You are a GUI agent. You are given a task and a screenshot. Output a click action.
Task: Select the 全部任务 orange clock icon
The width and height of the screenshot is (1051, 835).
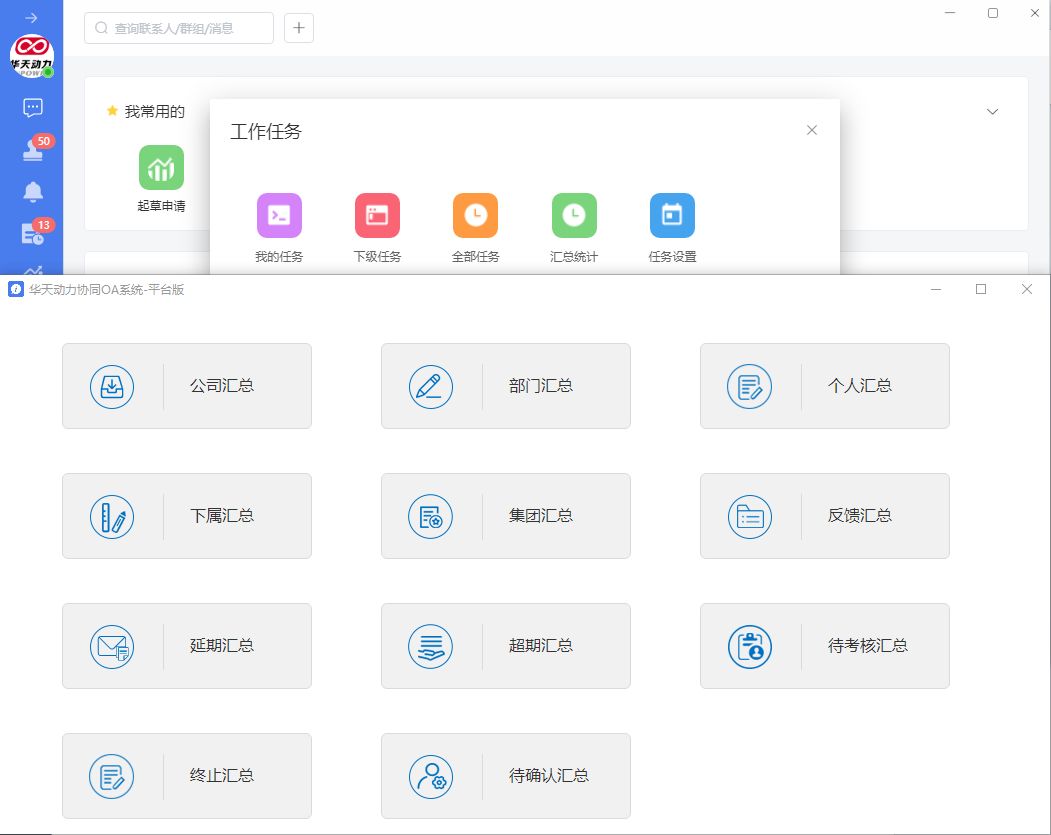pos(475,215)
